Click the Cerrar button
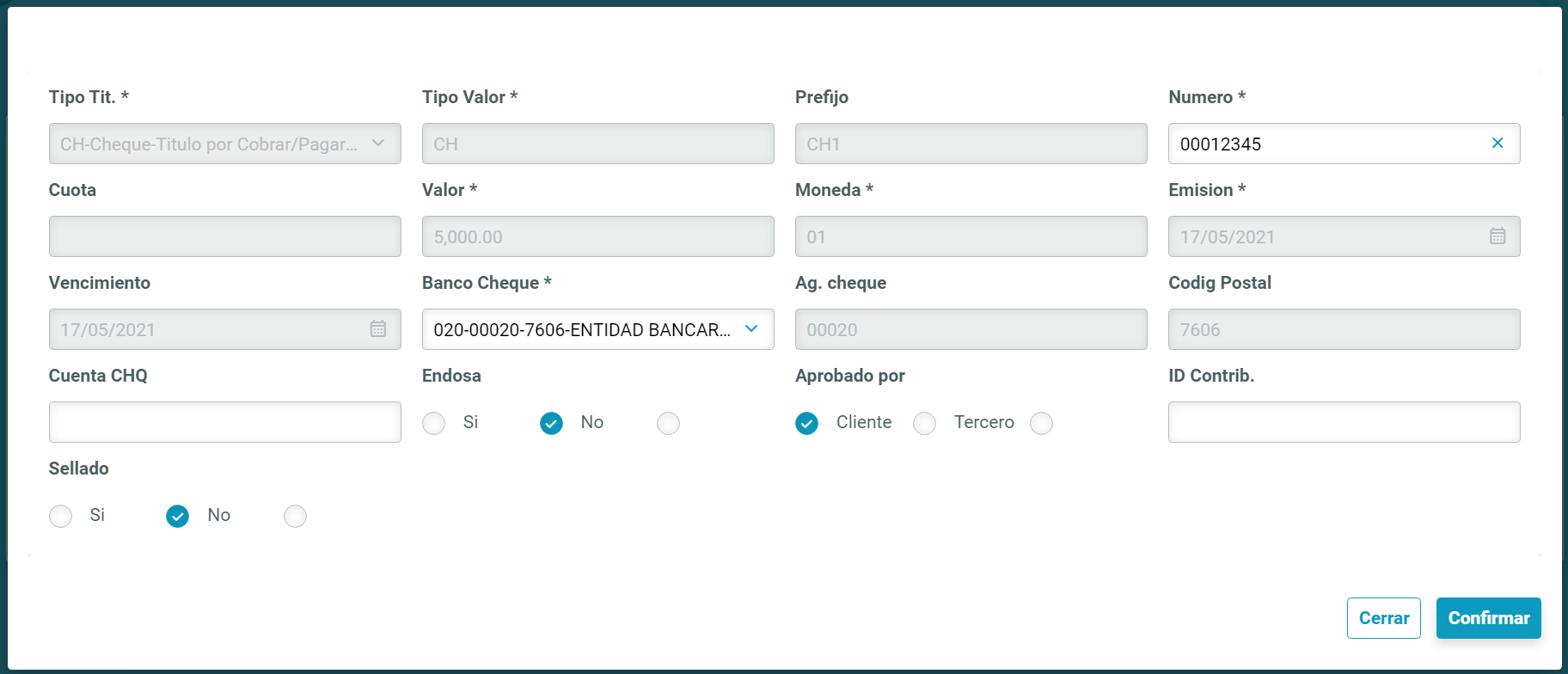Image resolution: width=1568 pixels, height=674 pixels. point(1383,618)
